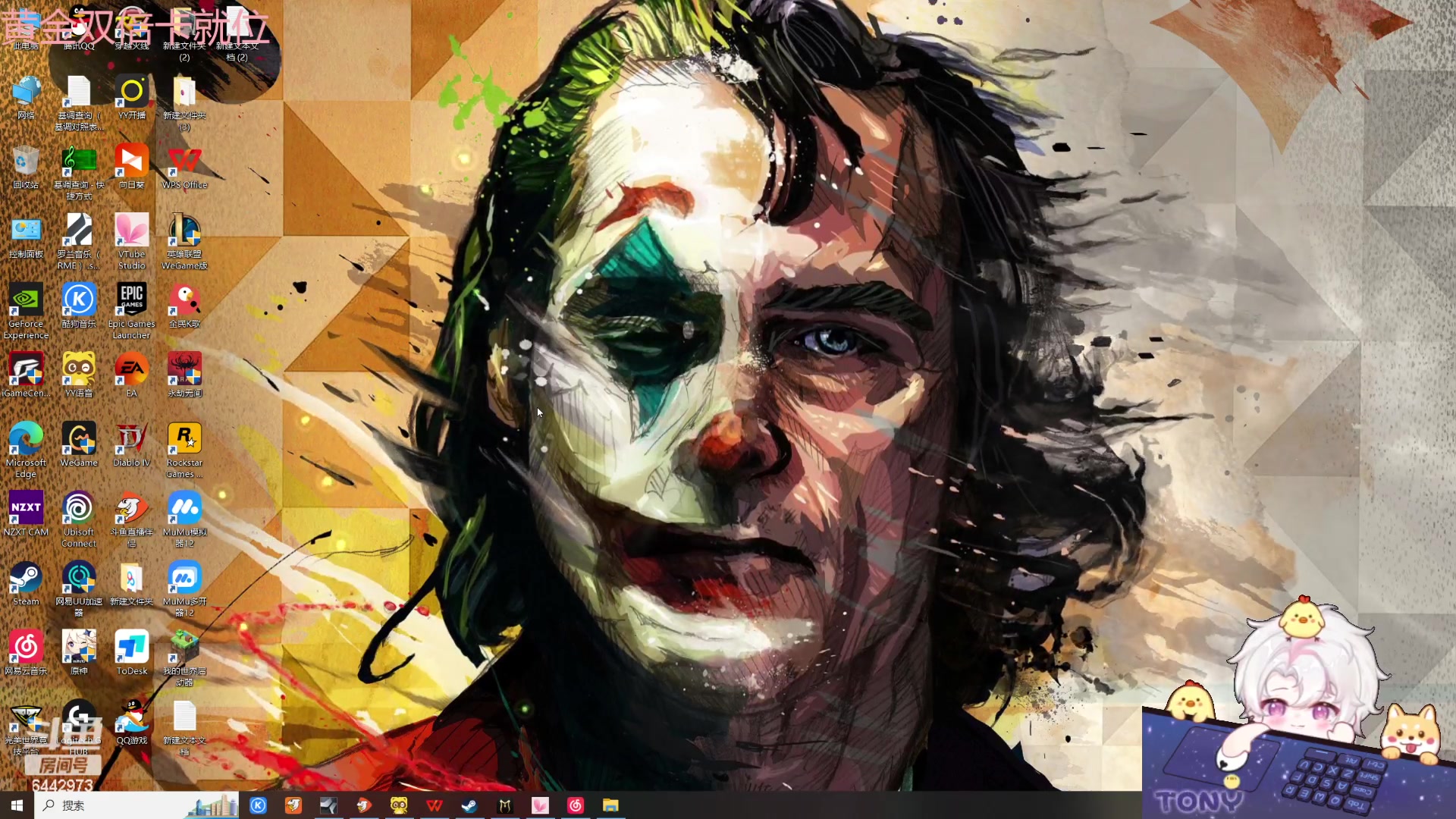The height and width of the screenshot is (819, 1456).
Task: Select the MuMu模拟器12 desktop icon
Action: (x=184, y=519)
